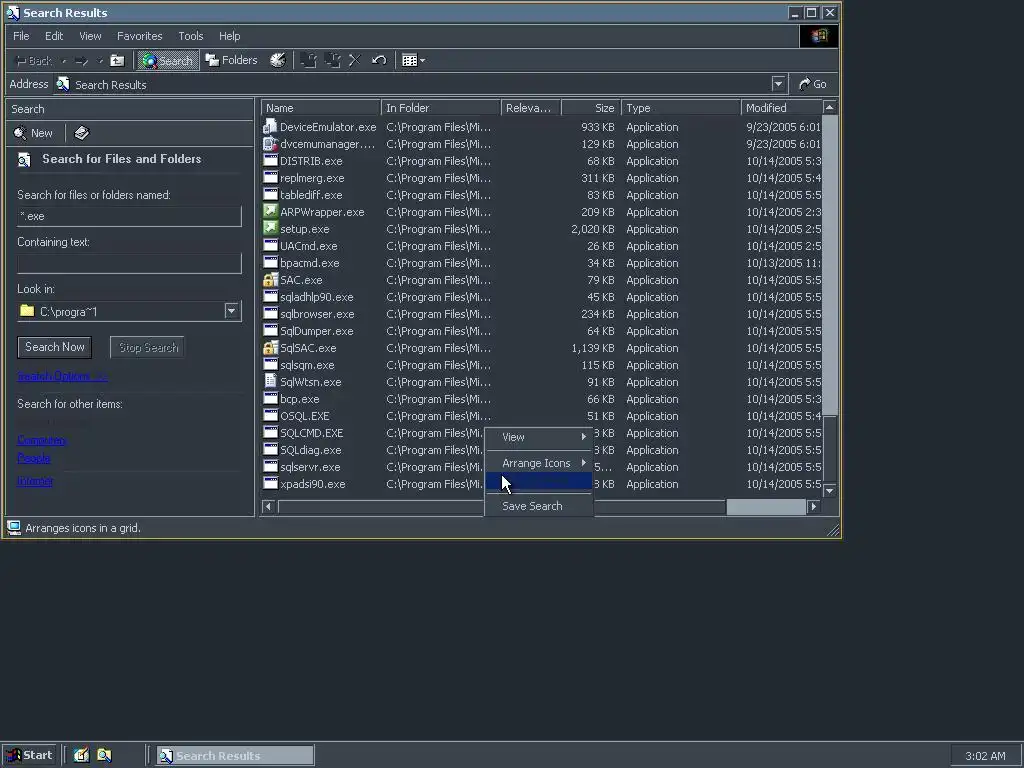Click the vertical scrollbar up arrow

click(829, 107)
